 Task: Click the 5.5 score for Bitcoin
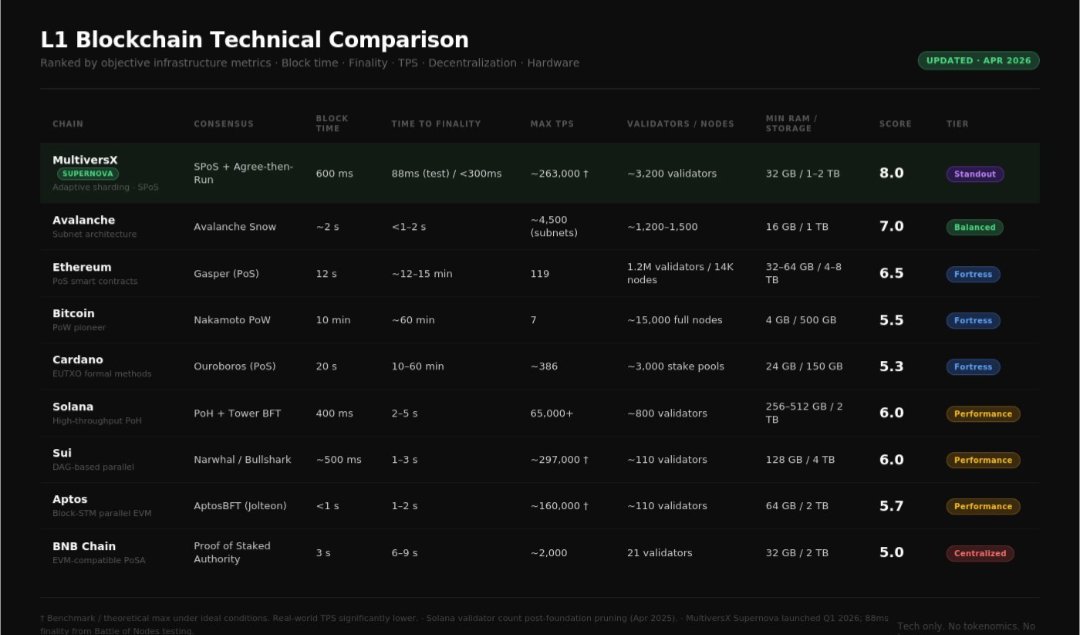tap(891, 320)
